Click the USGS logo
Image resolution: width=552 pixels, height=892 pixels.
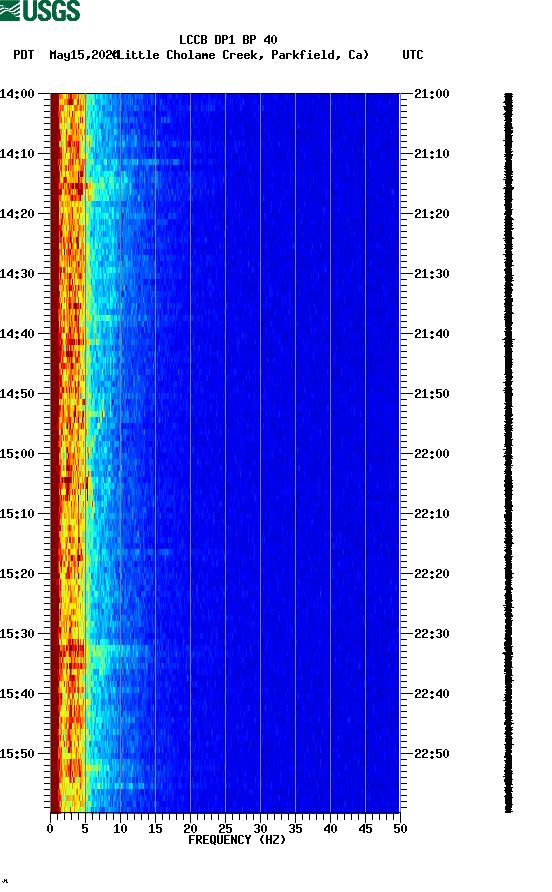40,10
